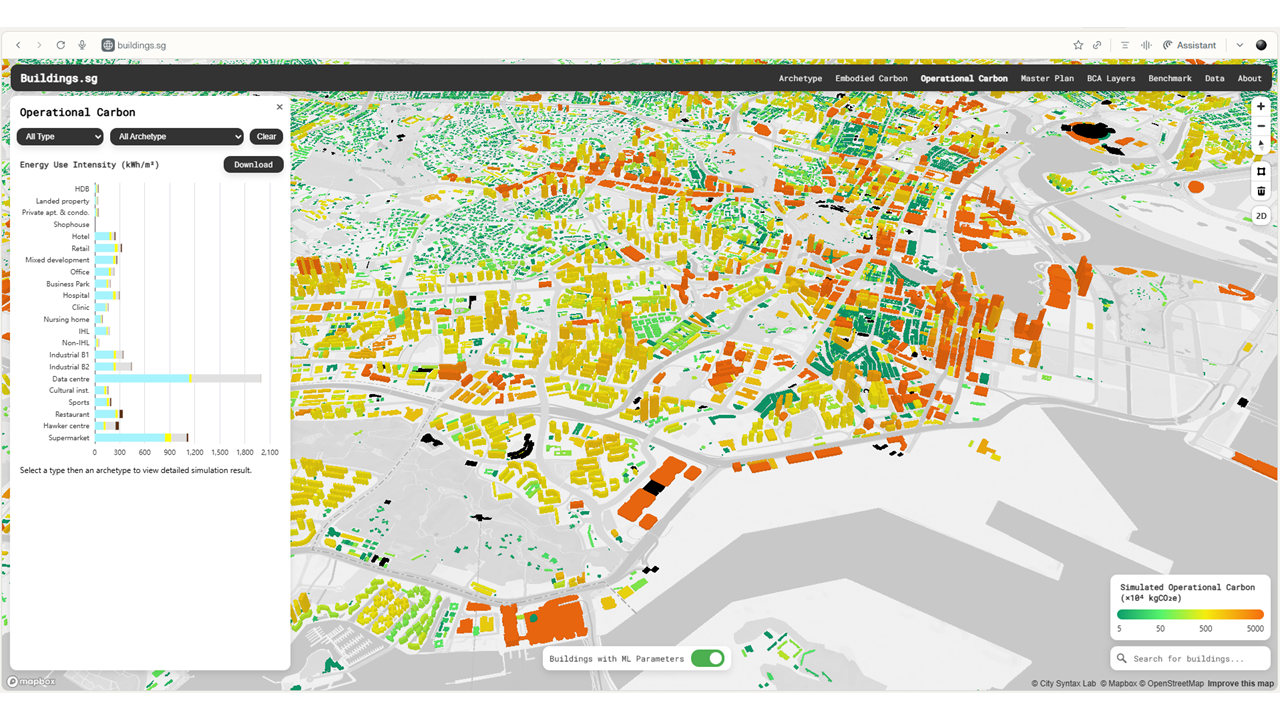Image resolution: width=1280 pixels, height=720 pixels.
Task: Click the Nursing home chart label
Action: 66,320
